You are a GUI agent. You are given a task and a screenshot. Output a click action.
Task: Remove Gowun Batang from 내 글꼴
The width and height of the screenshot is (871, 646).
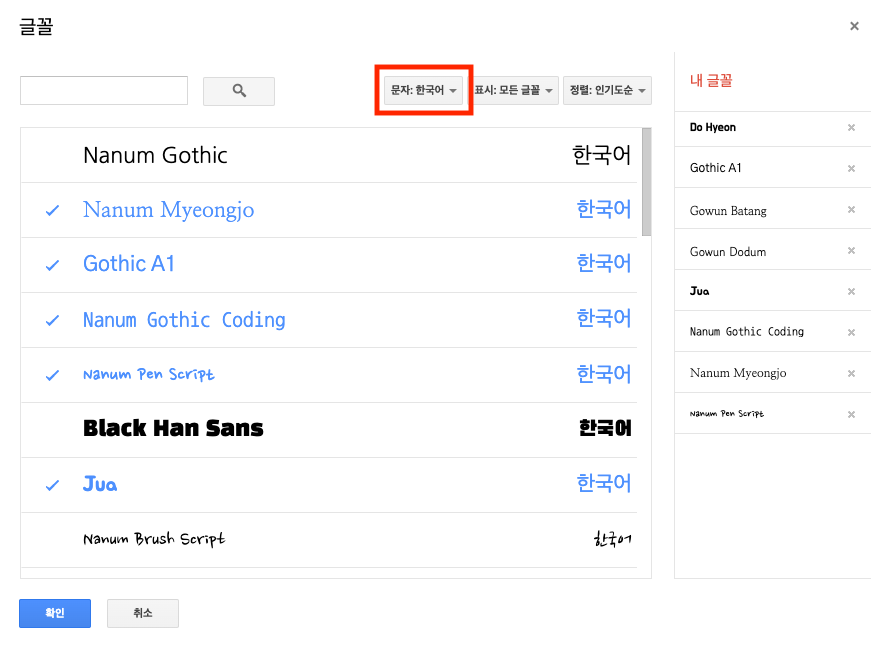(x=851, y=209)
